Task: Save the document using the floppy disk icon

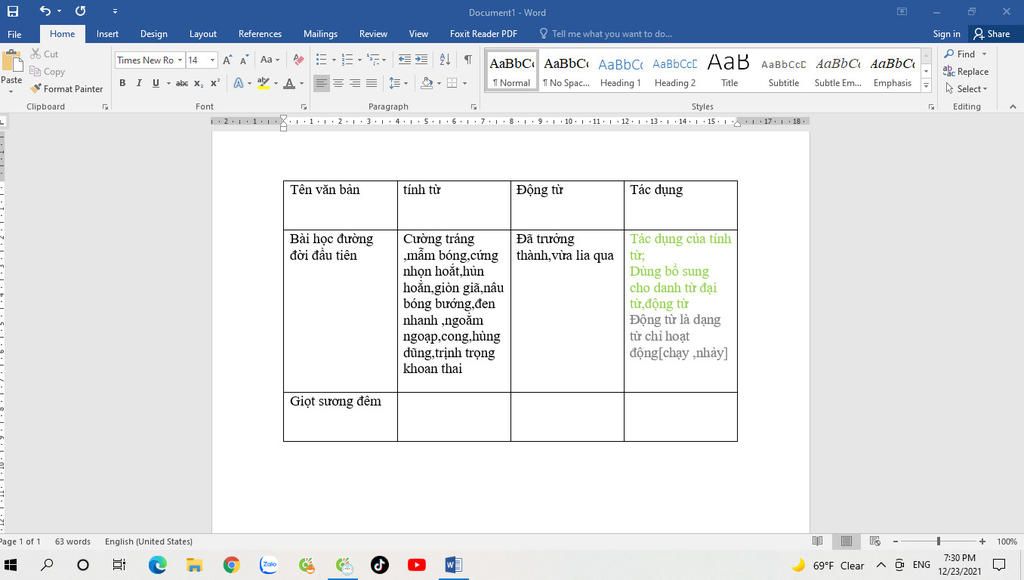Action: click(x=12, y=11)
